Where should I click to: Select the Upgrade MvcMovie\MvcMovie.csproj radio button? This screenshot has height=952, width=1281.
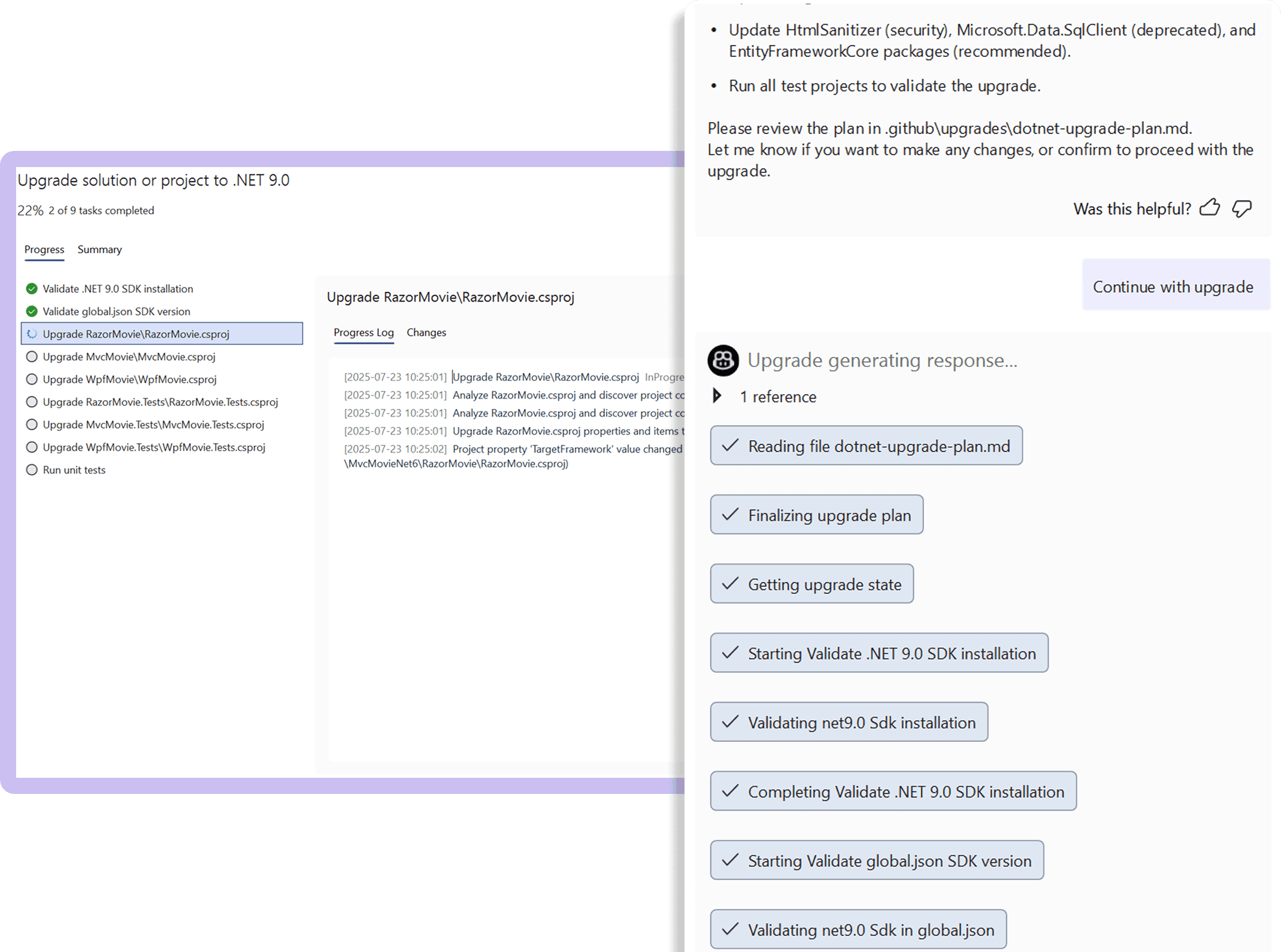click(32, 356)
